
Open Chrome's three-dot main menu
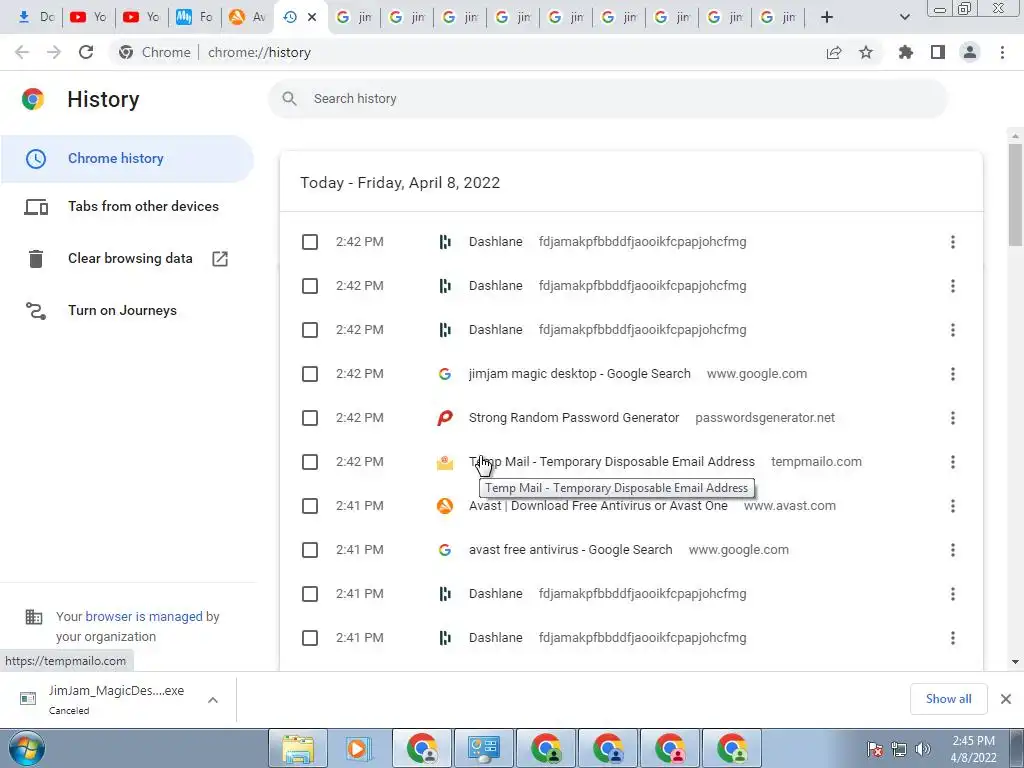pos(1002,52)
